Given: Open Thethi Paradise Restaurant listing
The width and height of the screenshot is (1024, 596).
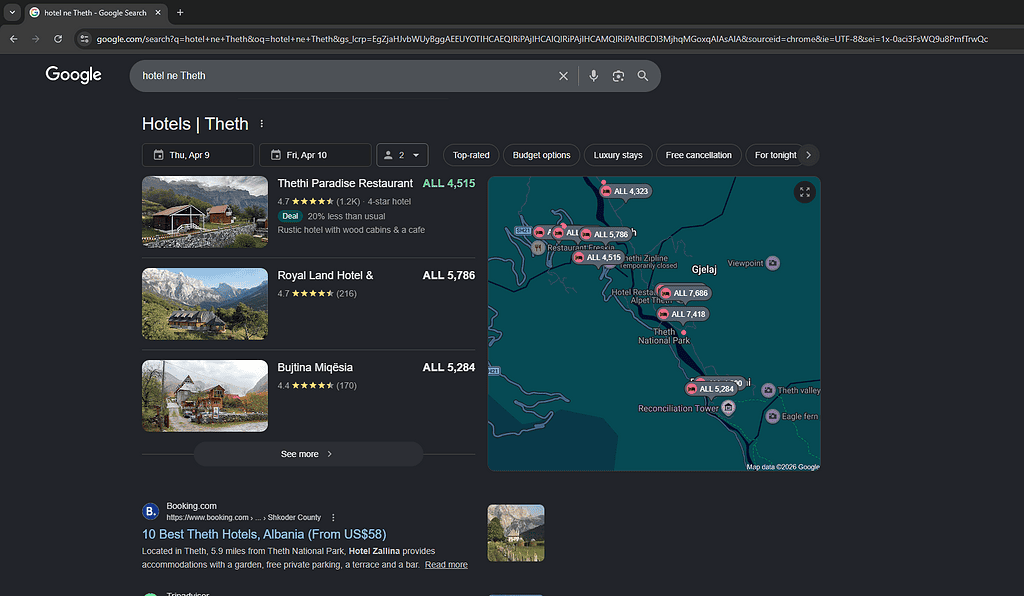Looking at the screenshot, I should pyautogui.click(x=345, y=183).
